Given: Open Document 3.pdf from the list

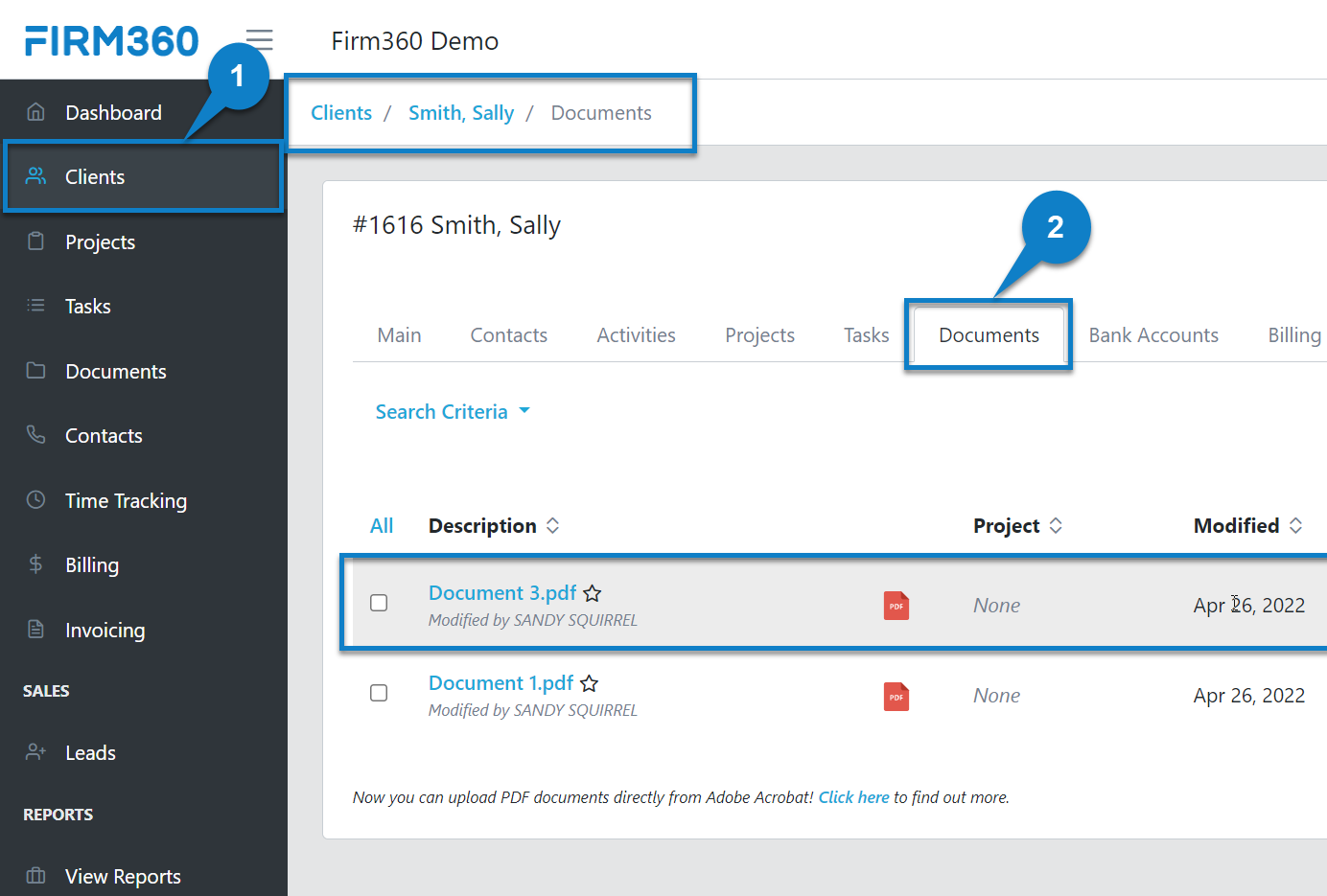Looking at the screenshot, I should point(501,592).
